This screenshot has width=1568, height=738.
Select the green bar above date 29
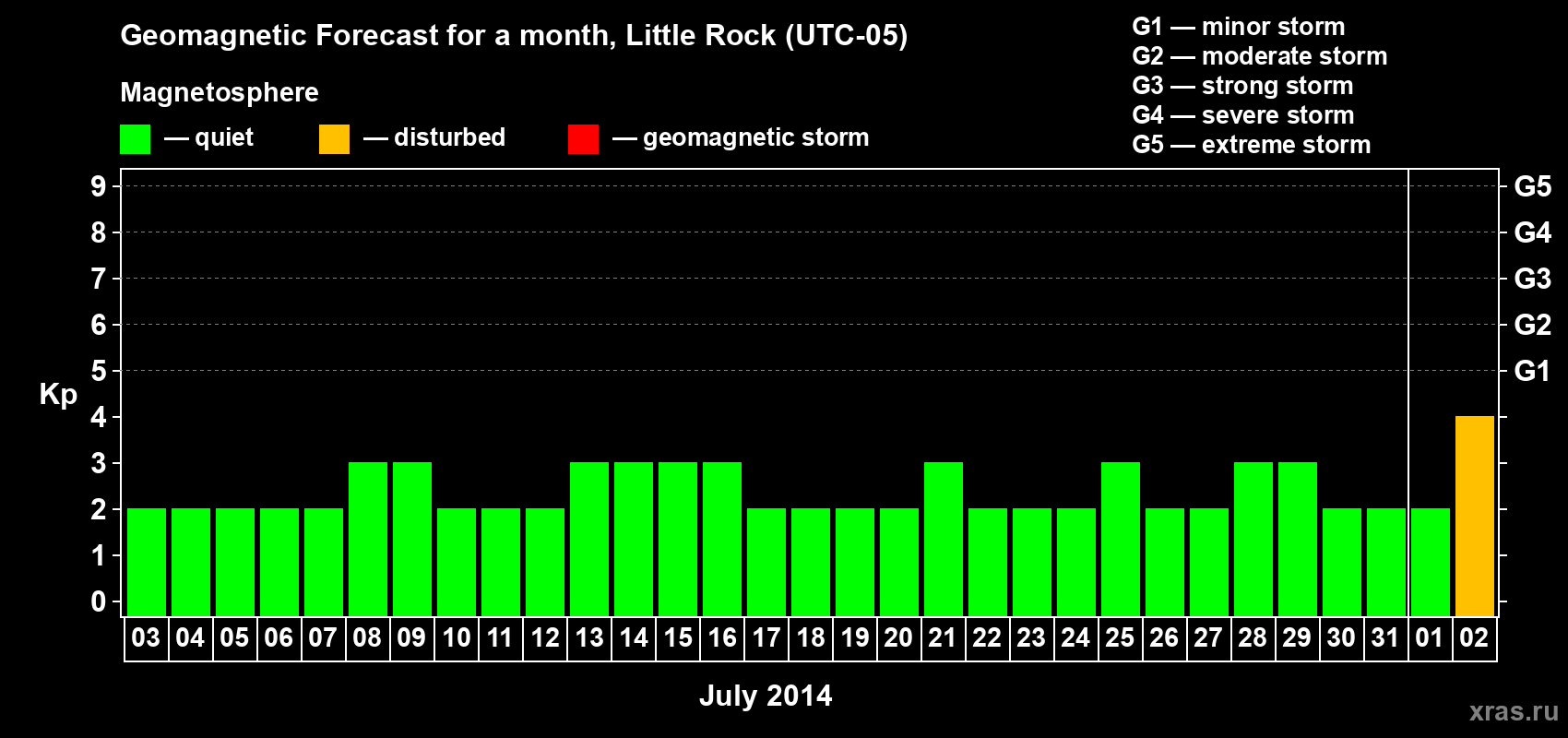[x=1297, y=539]
